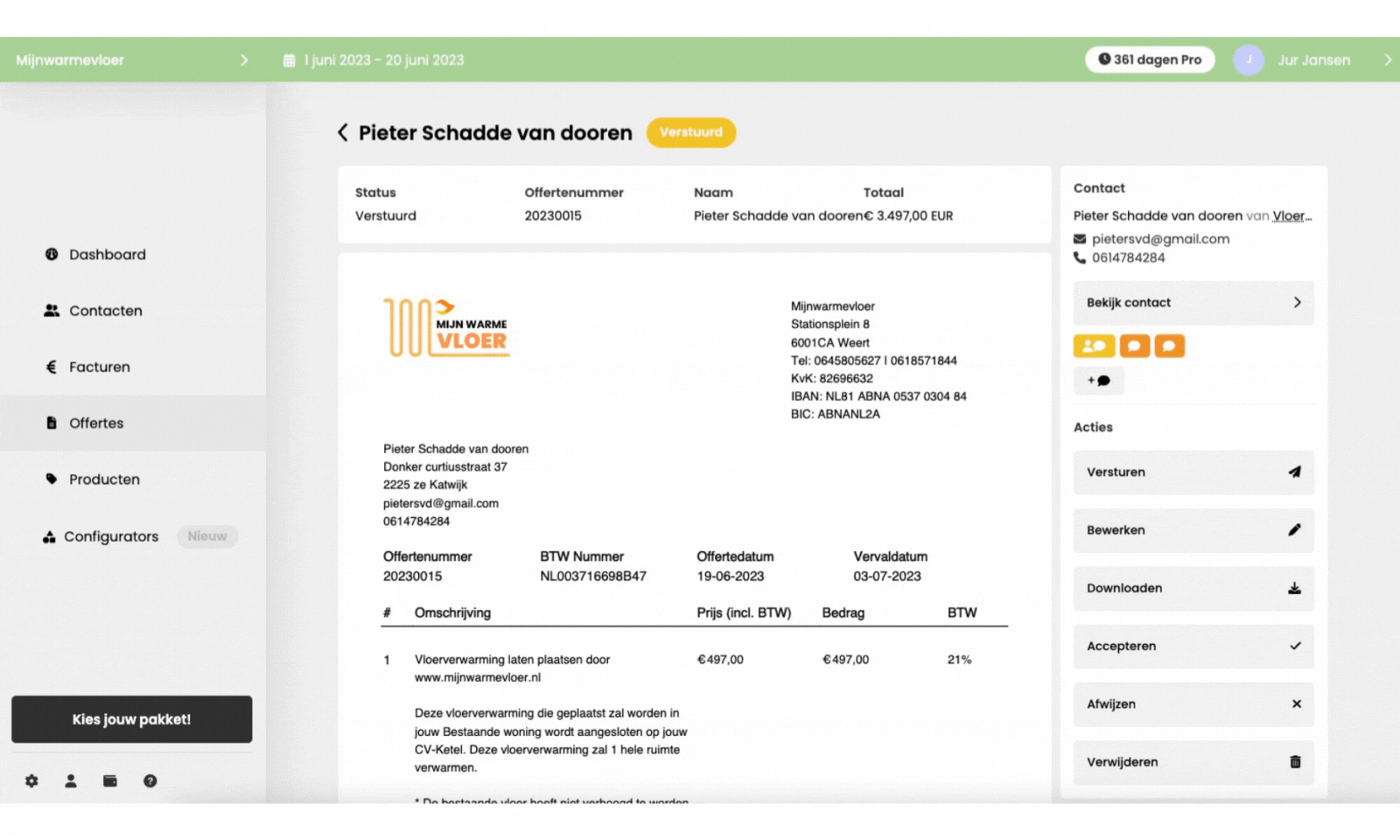Click the total € 3.497,00 EUR

tap(908, 215)
